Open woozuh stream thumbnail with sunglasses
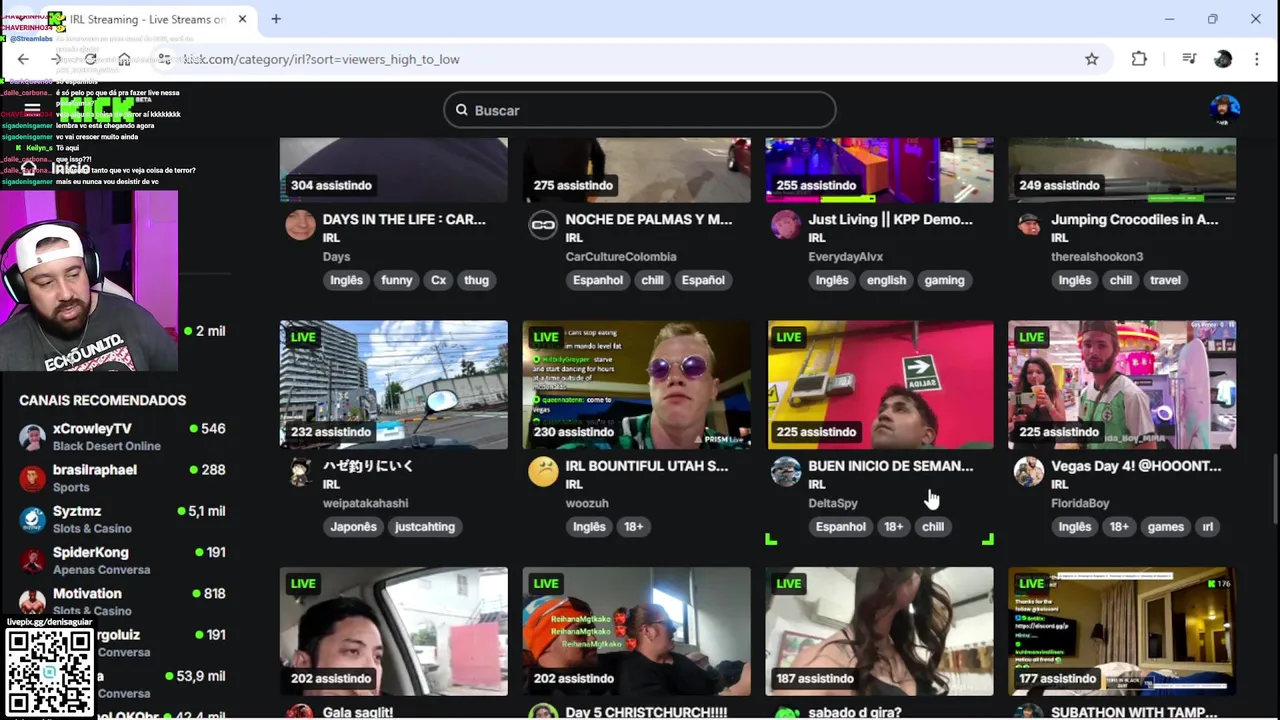 [636, 385]
